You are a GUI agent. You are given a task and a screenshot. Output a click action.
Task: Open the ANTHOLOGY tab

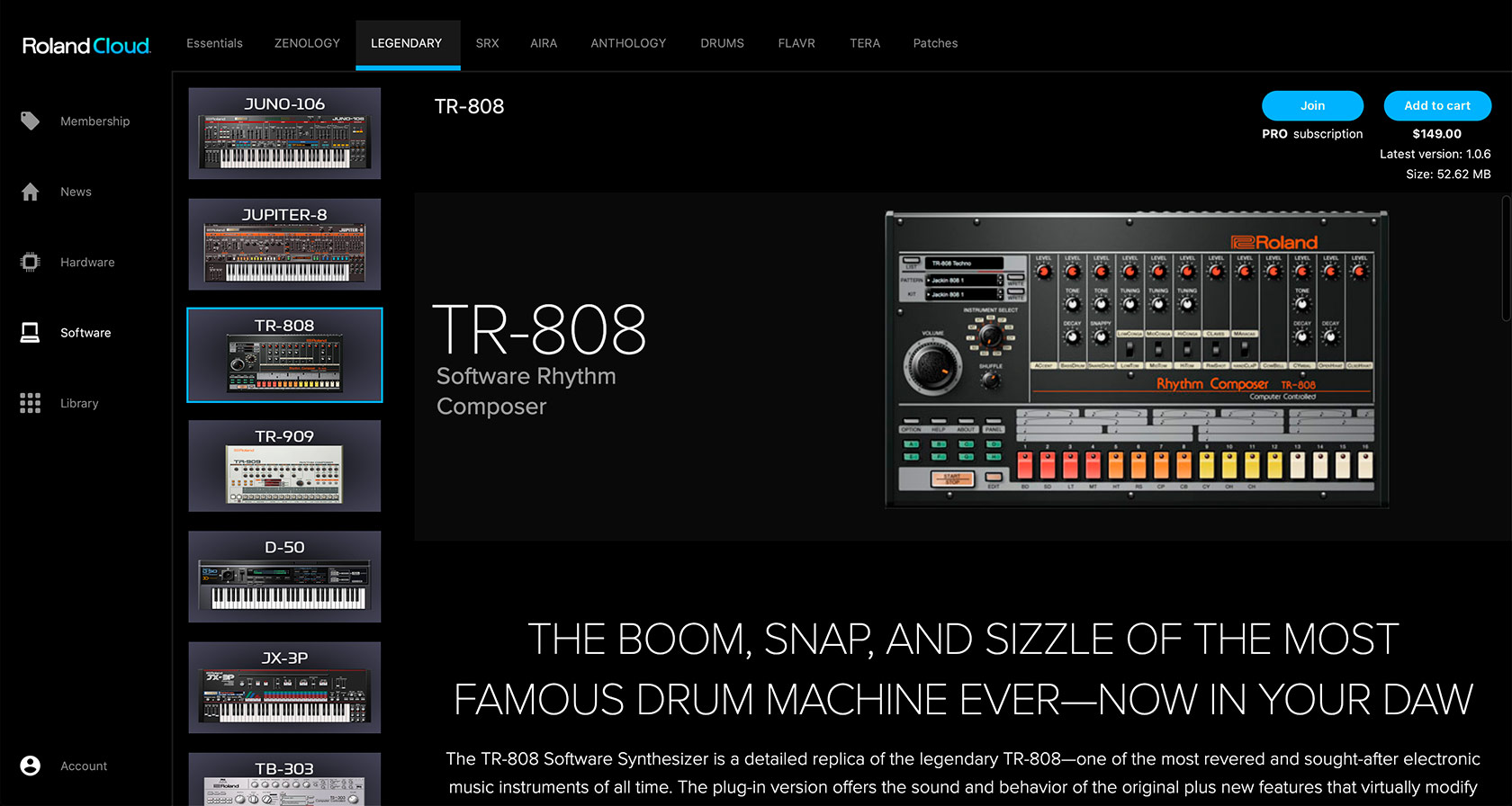[628, 43]
